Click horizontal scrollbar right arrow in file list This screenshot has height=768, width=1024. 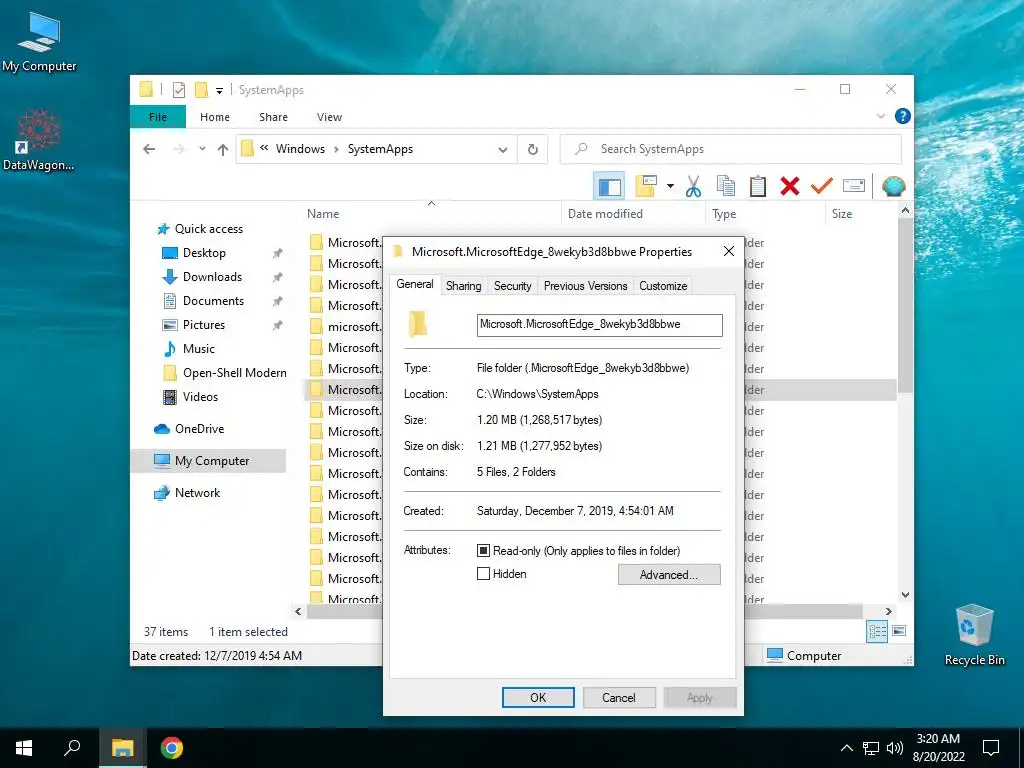click(x=889, y=611)
